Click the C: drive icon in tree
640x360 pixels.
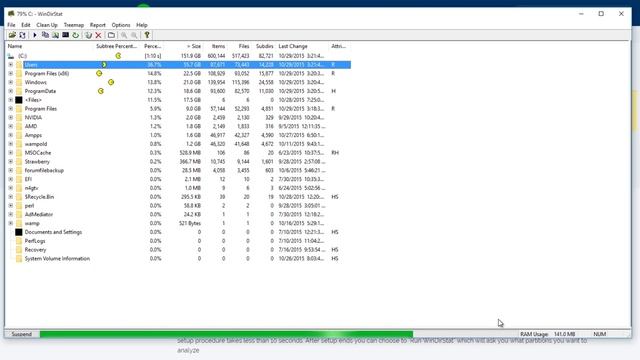point(11,56)
